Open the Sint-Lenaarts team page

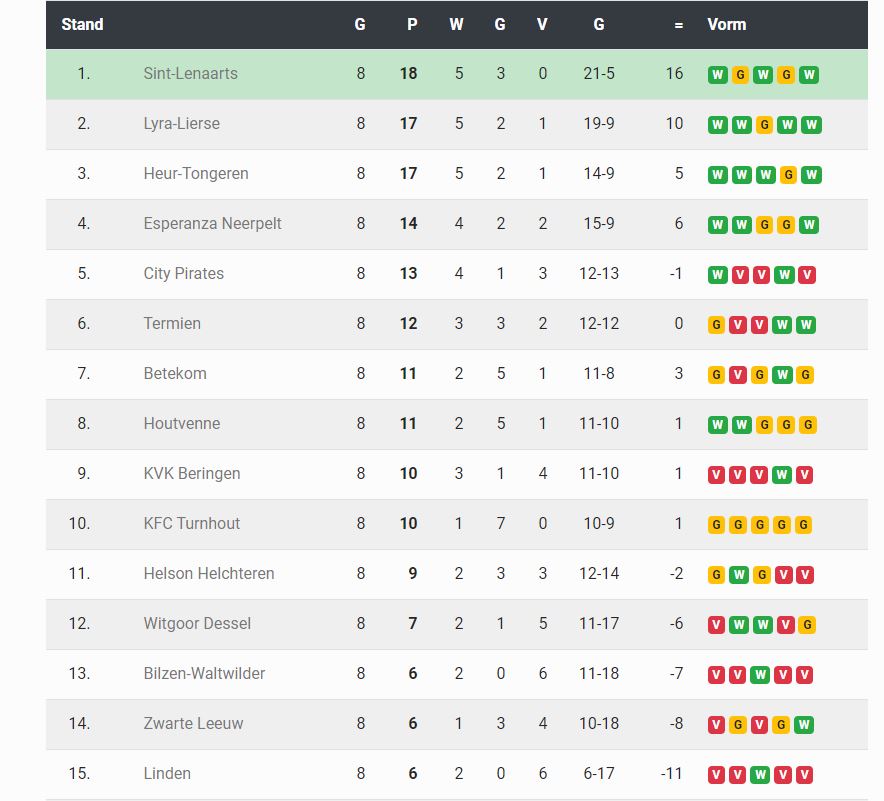[190, 73]
